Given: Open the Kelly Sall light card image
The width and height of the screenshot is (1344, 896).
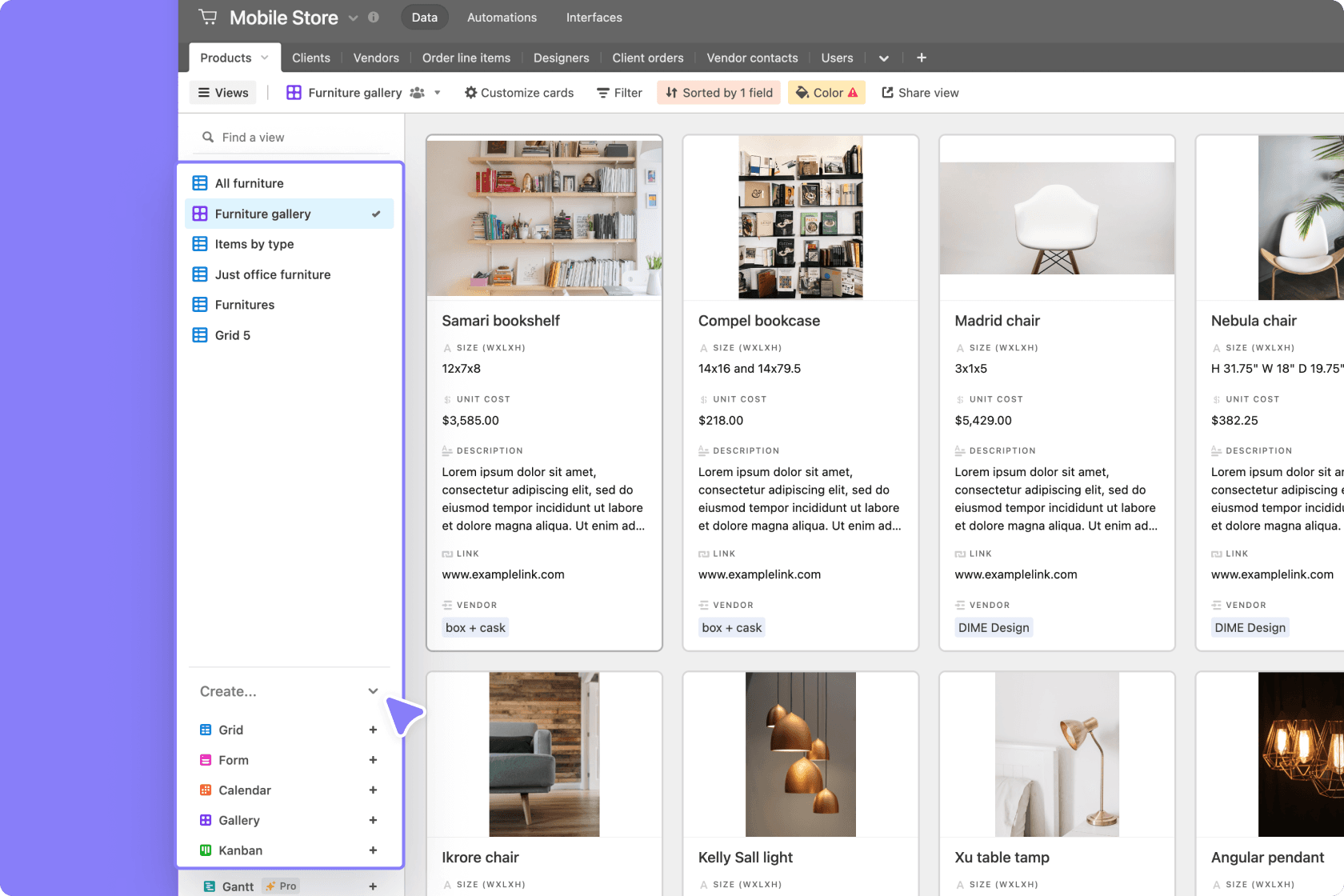Looking at the screenshot, I should coord(801,754).
